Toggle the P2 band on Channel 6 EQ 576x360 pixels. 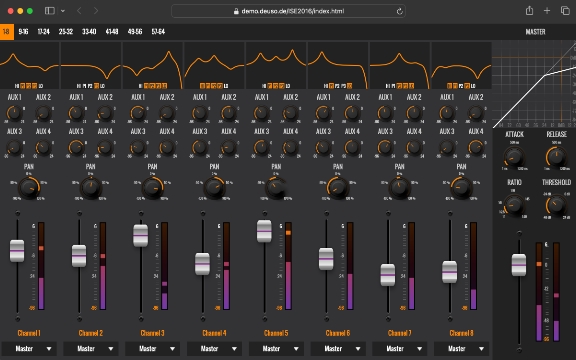click(337, 86)
